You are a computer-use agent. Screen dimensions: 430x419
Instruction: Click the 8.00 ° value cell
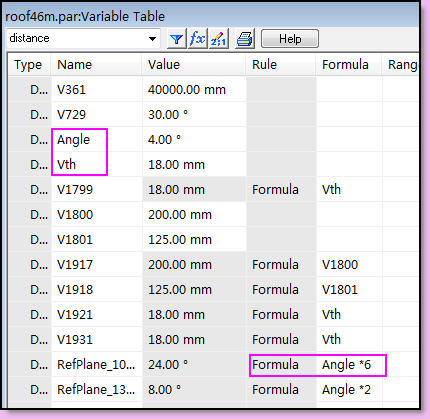(194, 390)
